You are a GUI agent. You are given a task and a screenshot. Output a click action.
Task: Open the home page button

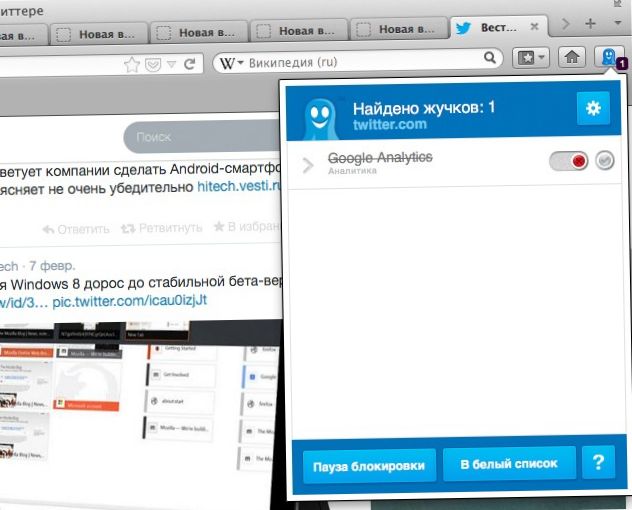(572, 58)
